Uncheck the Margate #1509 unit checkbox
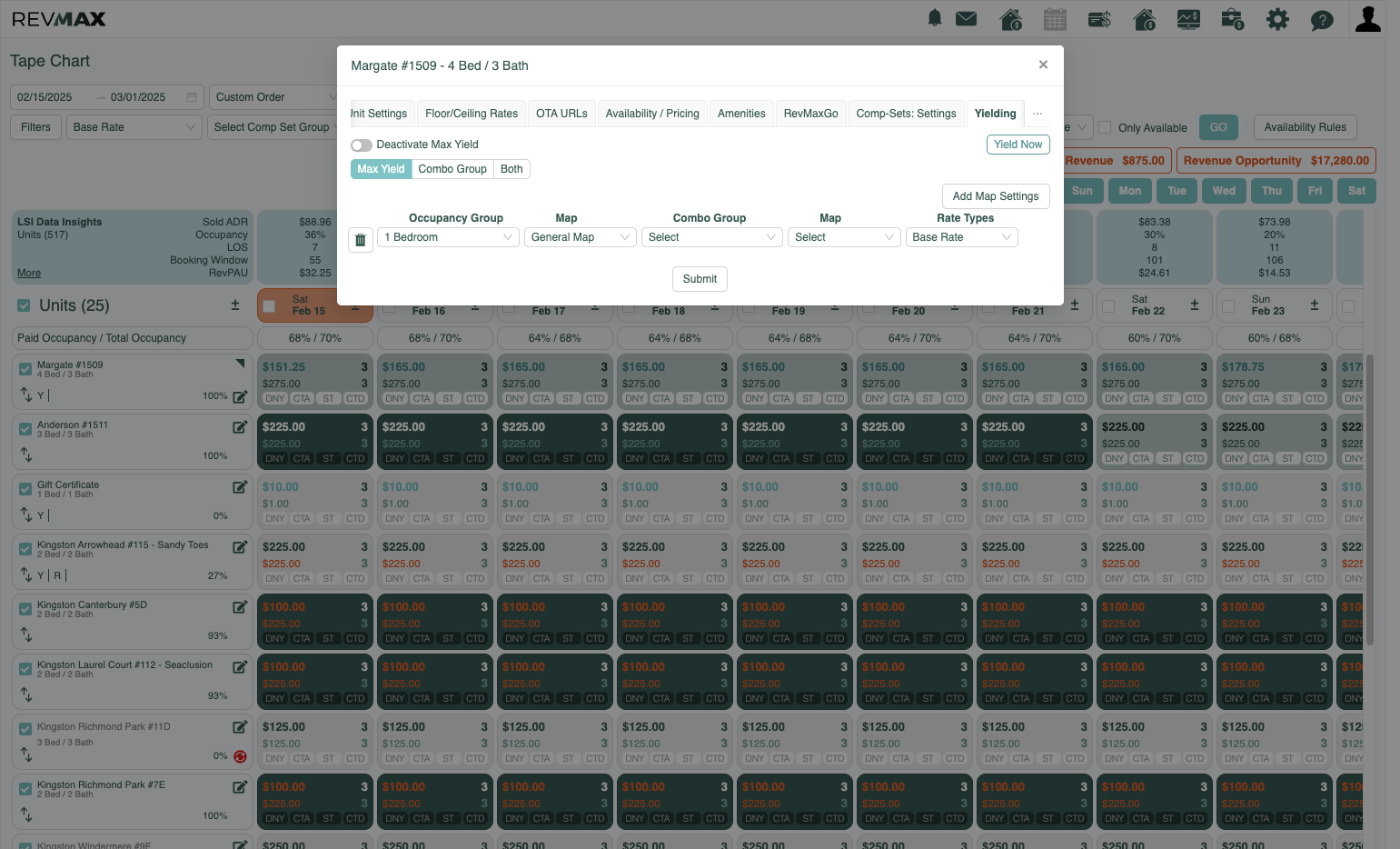The width and height of the screenshot is (1400, 849). coord(25,369)
